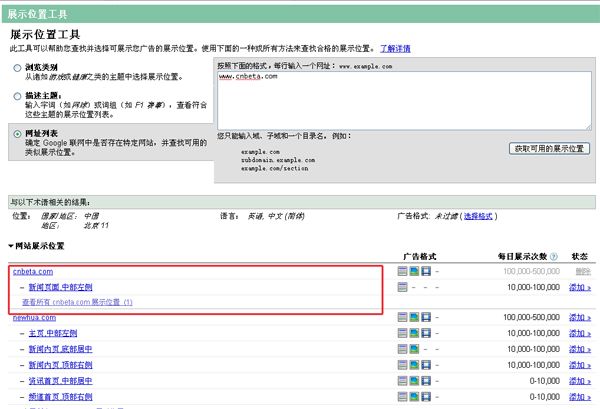Collapse the 主页,中部左侧 placement under newhua.com
Viewport: 600px width, 409px height.
point(23,332)
